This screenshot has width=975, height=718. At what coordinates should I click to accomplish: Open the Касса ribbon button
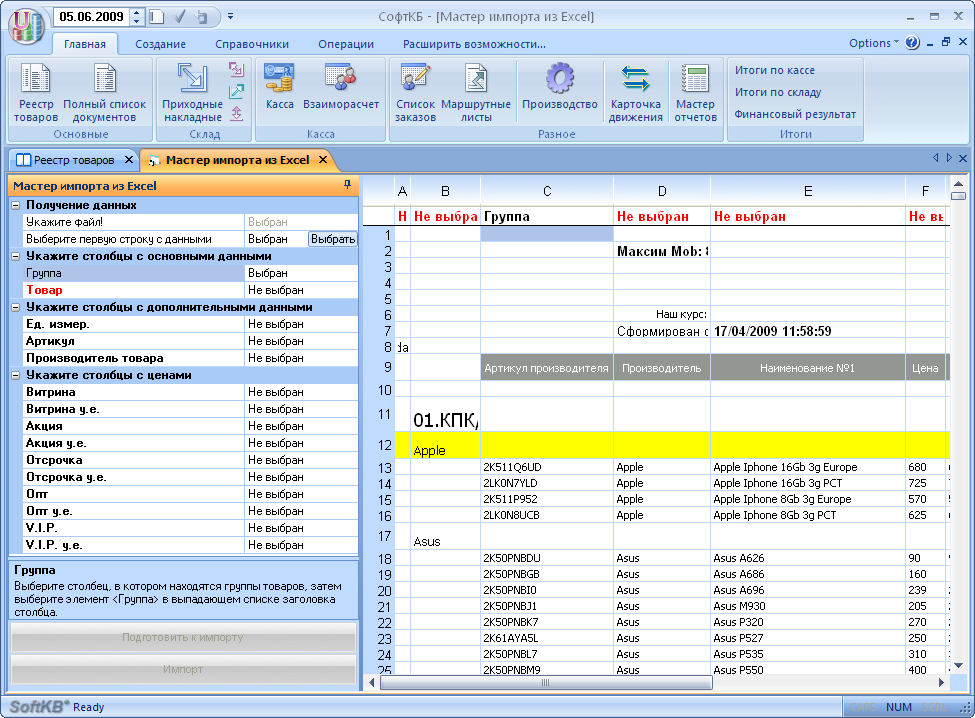(279, 86)
